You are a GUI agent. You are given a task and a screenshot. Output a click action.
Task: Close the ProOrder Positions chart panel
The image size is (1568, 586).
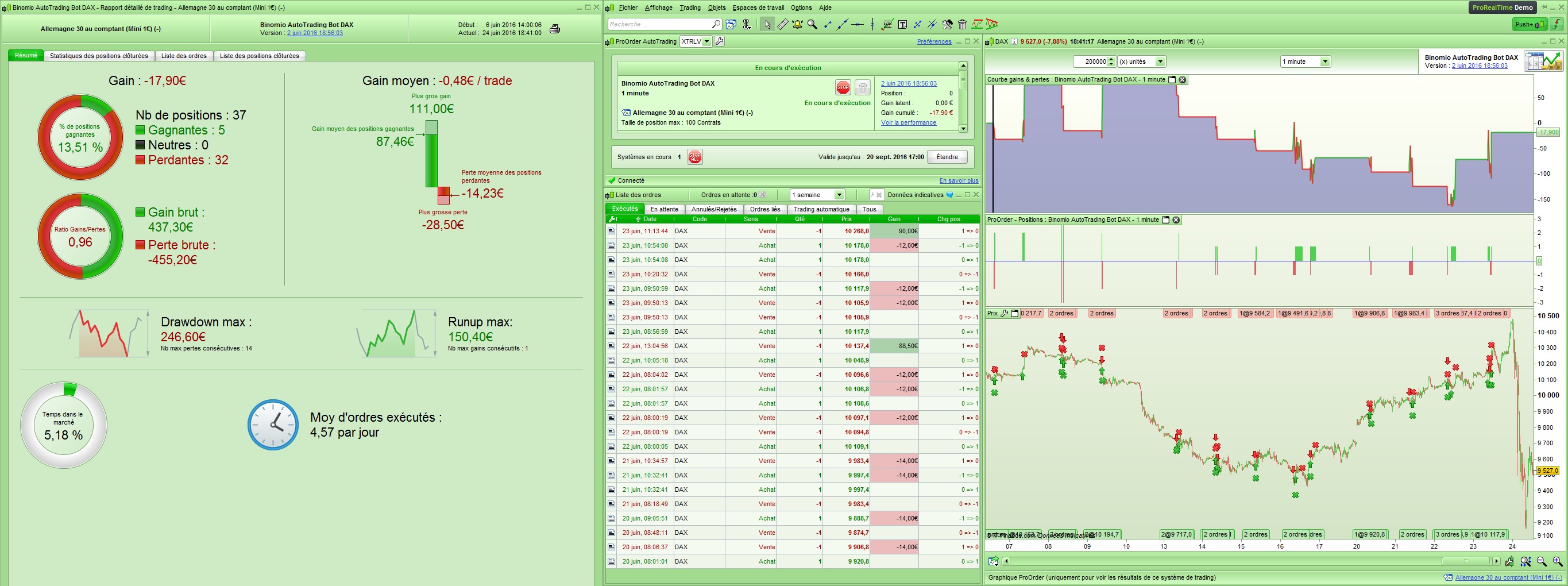[x=1176, y=220]
